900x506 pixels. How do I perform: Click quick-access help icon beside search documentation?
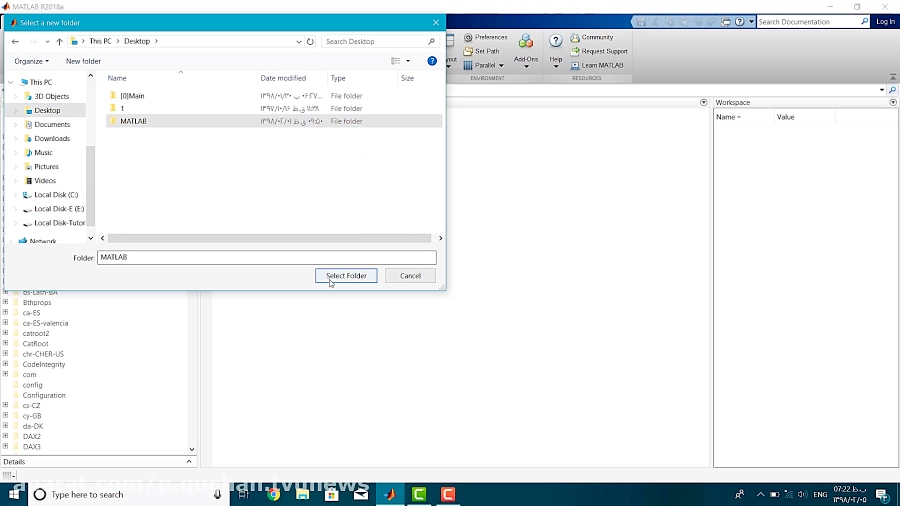739,22
